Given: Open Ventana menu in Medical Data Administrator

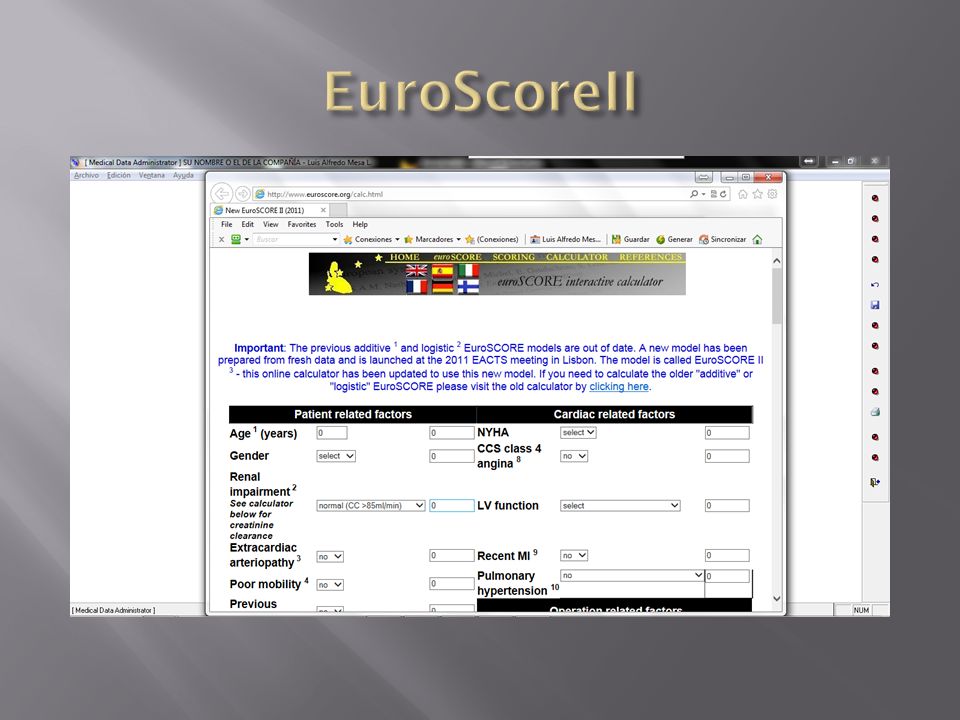Looking at the screenshot, I should click(152, 175).
